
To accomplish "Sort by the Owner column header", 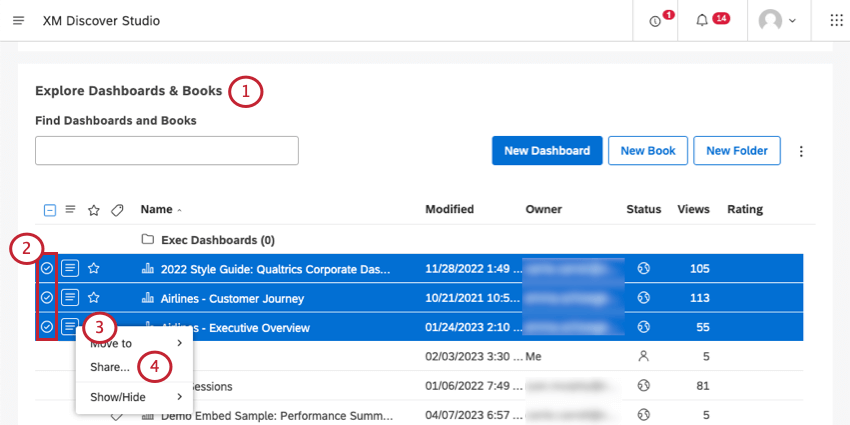I will 544,209.
